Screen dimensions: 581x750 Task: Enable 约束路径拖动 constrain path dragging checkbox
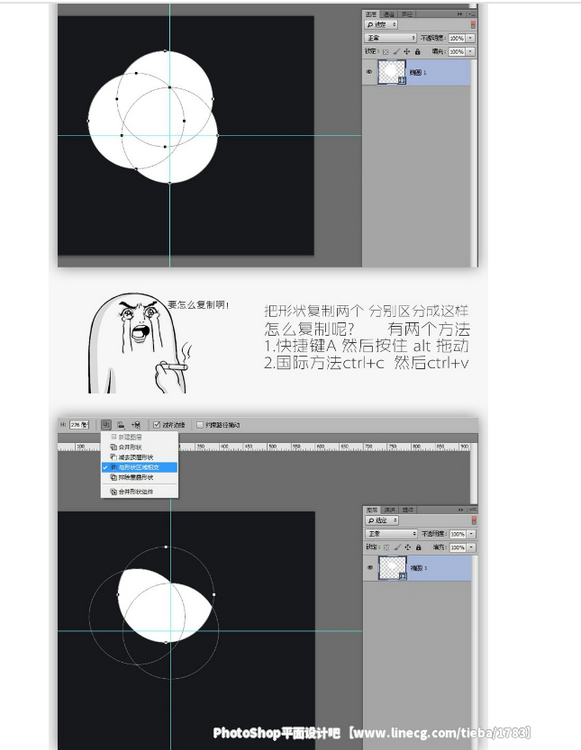pyautogui.click(x=200, y=425)
